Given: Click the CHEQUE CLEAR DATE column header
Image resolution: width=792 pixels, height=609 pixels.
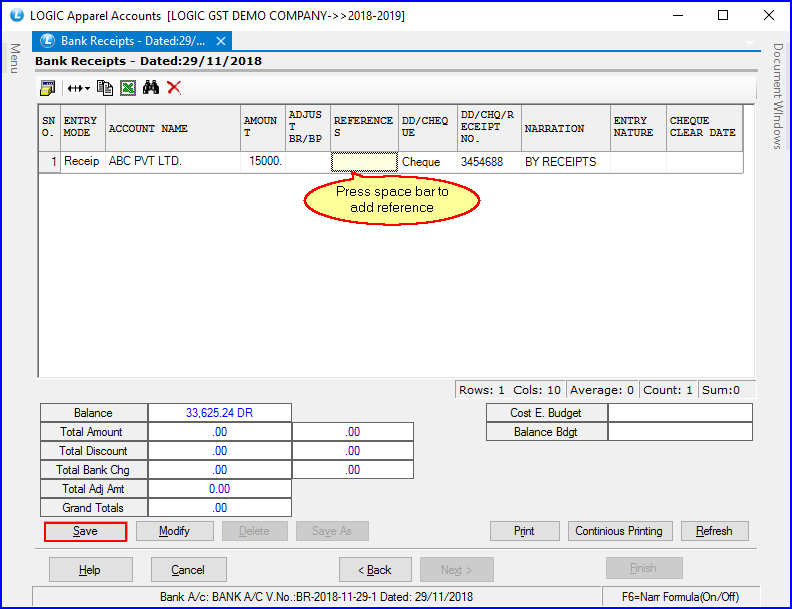Looking at the screenshot, I should click(704, 128).
